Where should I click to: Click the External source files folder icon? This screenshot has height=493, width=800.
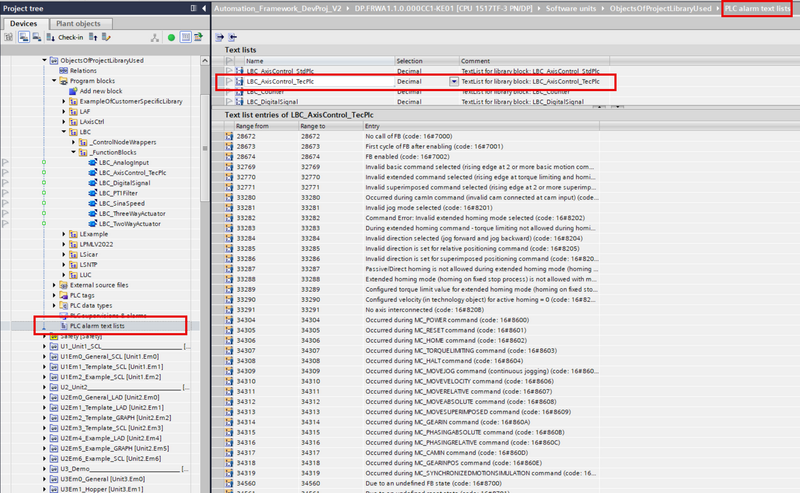63,285
